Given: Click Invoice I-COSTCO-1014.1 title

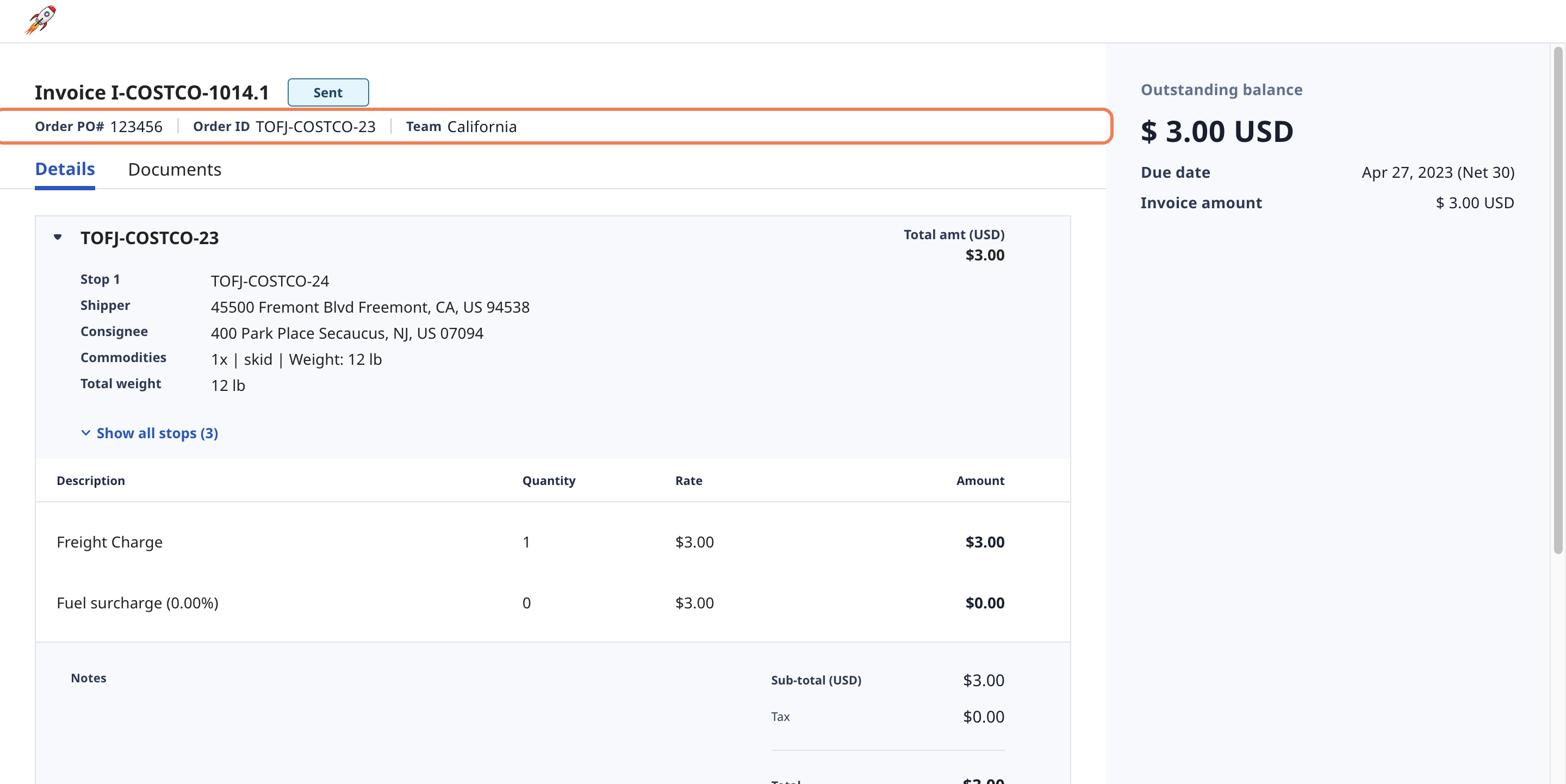Looking at the screenshot, I should [152, 92].
